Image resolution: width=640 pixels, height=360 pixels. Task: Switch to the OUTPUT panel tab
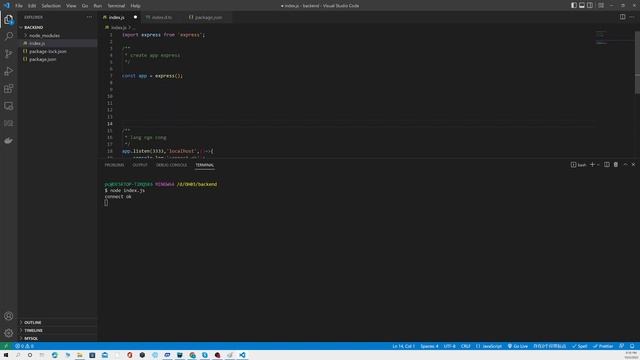(x=140, y=165)
